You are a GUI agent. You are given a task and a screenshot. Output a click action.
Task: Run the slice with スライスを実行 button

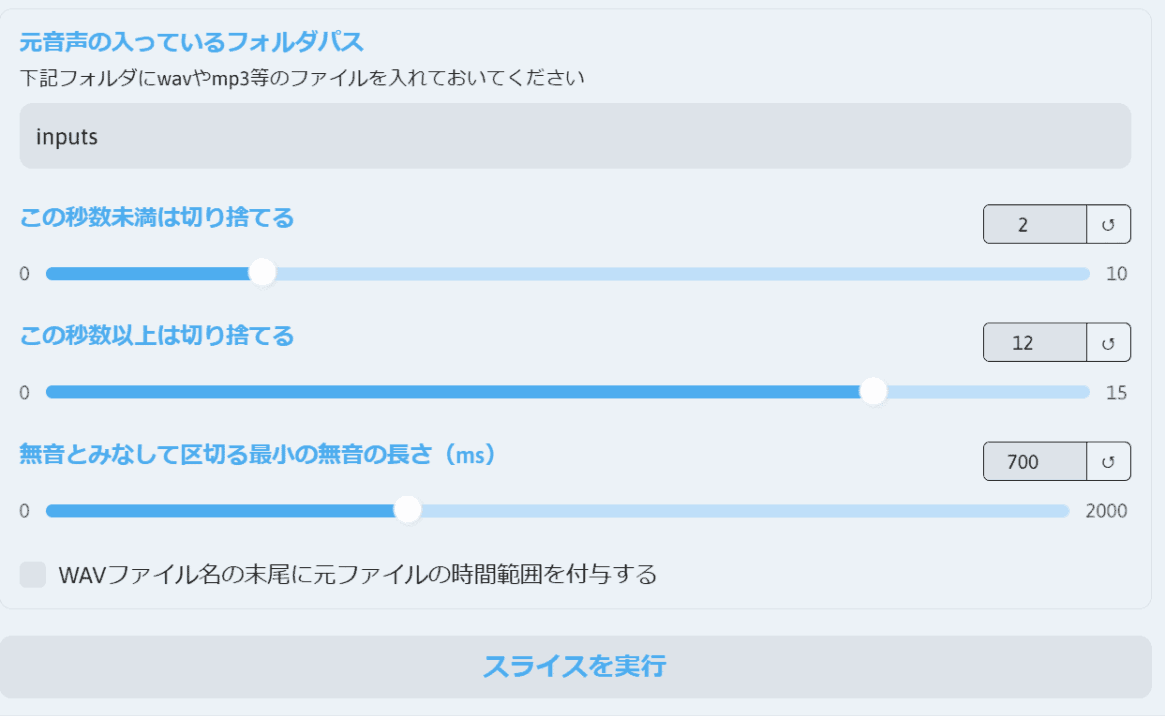(576, 667)
